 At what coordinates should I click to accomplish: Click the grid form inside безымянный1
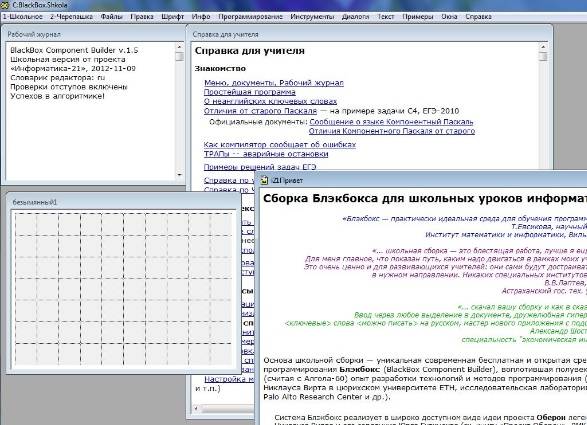click(124, 289)
